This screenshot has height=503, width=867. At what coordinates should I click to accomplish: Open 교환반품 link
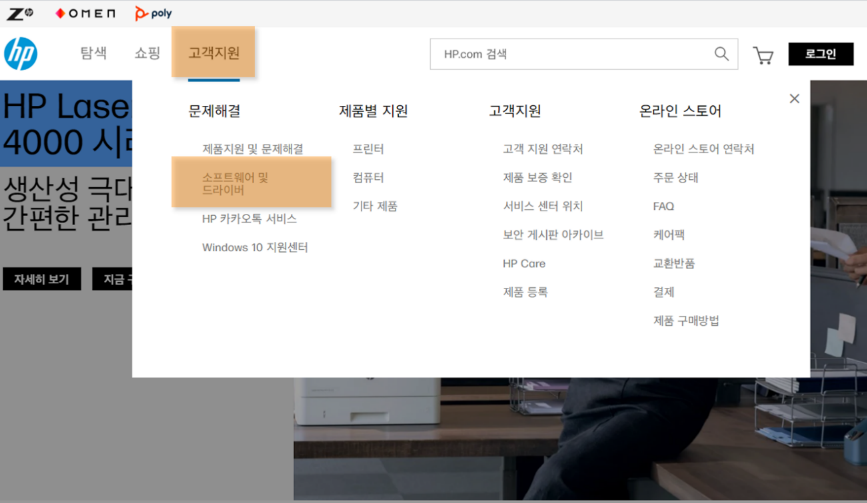point(674,264)
